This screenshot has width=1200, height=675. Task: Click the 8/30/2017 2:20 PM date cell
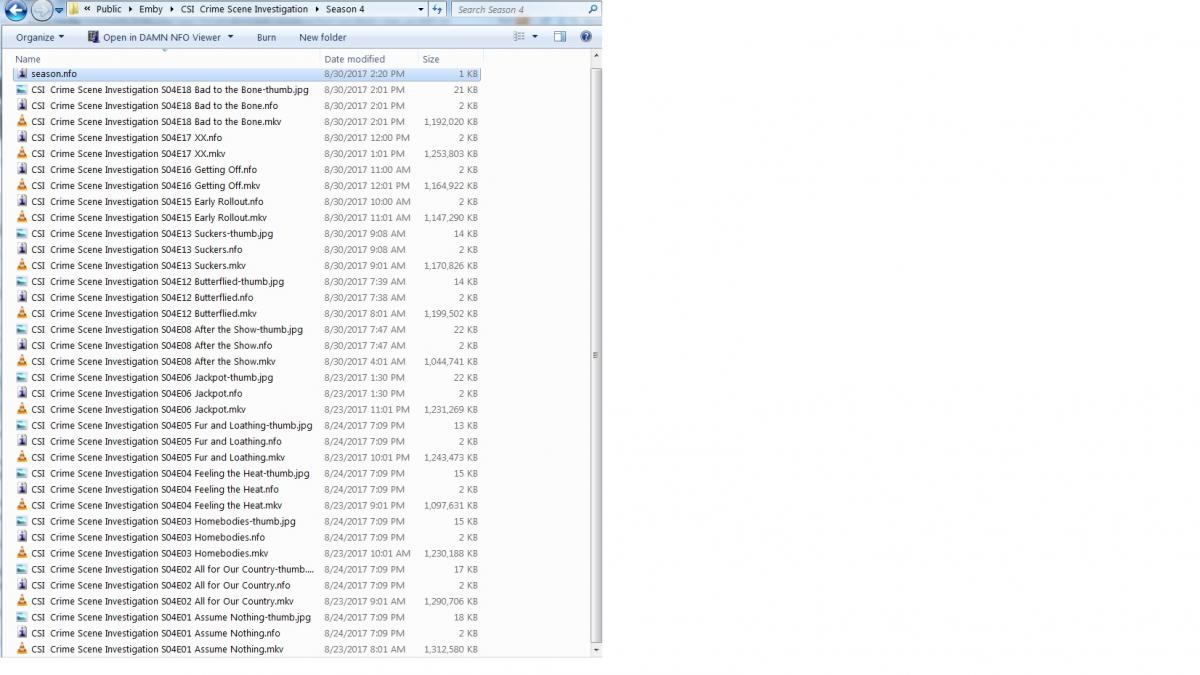[365, 74]
